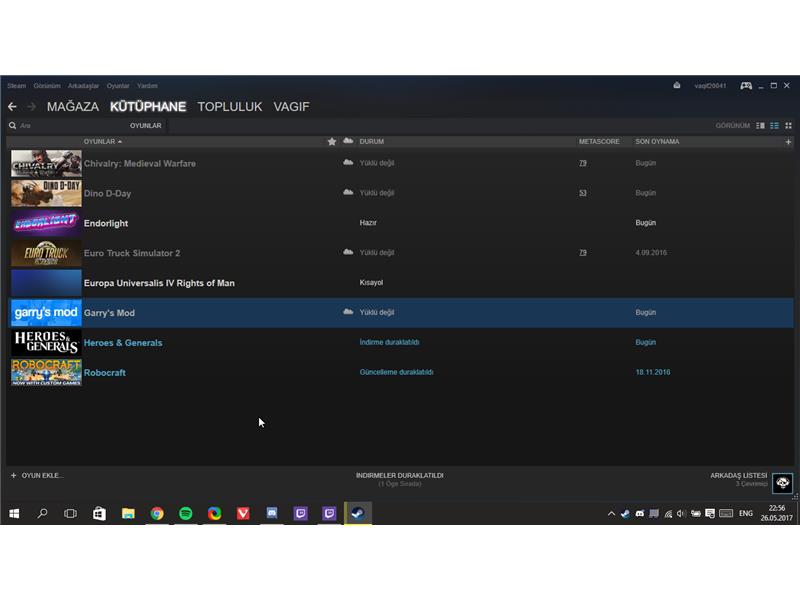This screenshot has height=600, width=800.
Task: Select Robocraft game
Action: pyautogui.click(x=400, y=372)
